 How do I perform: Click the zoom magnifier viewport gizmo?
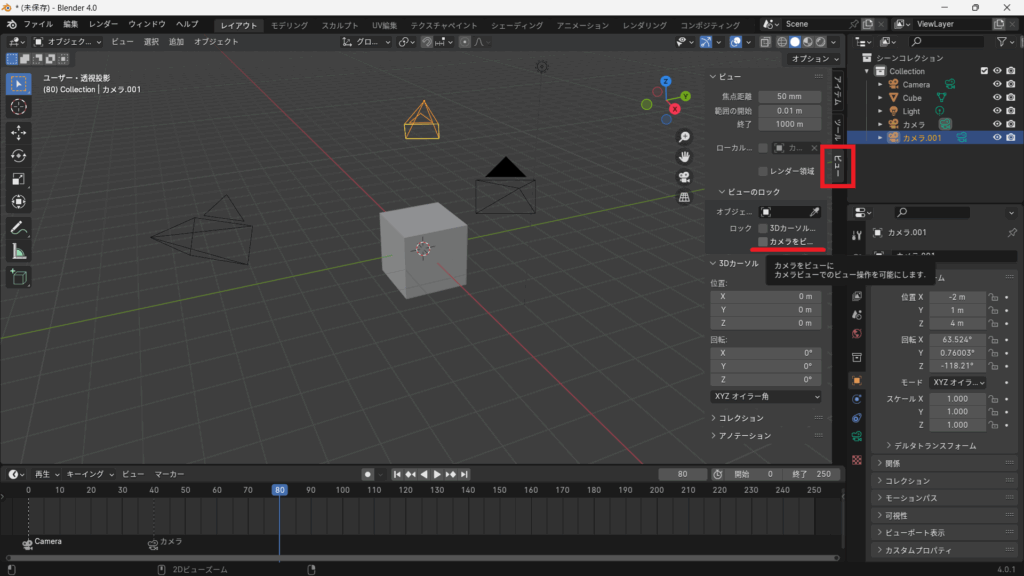coord(684,137)
